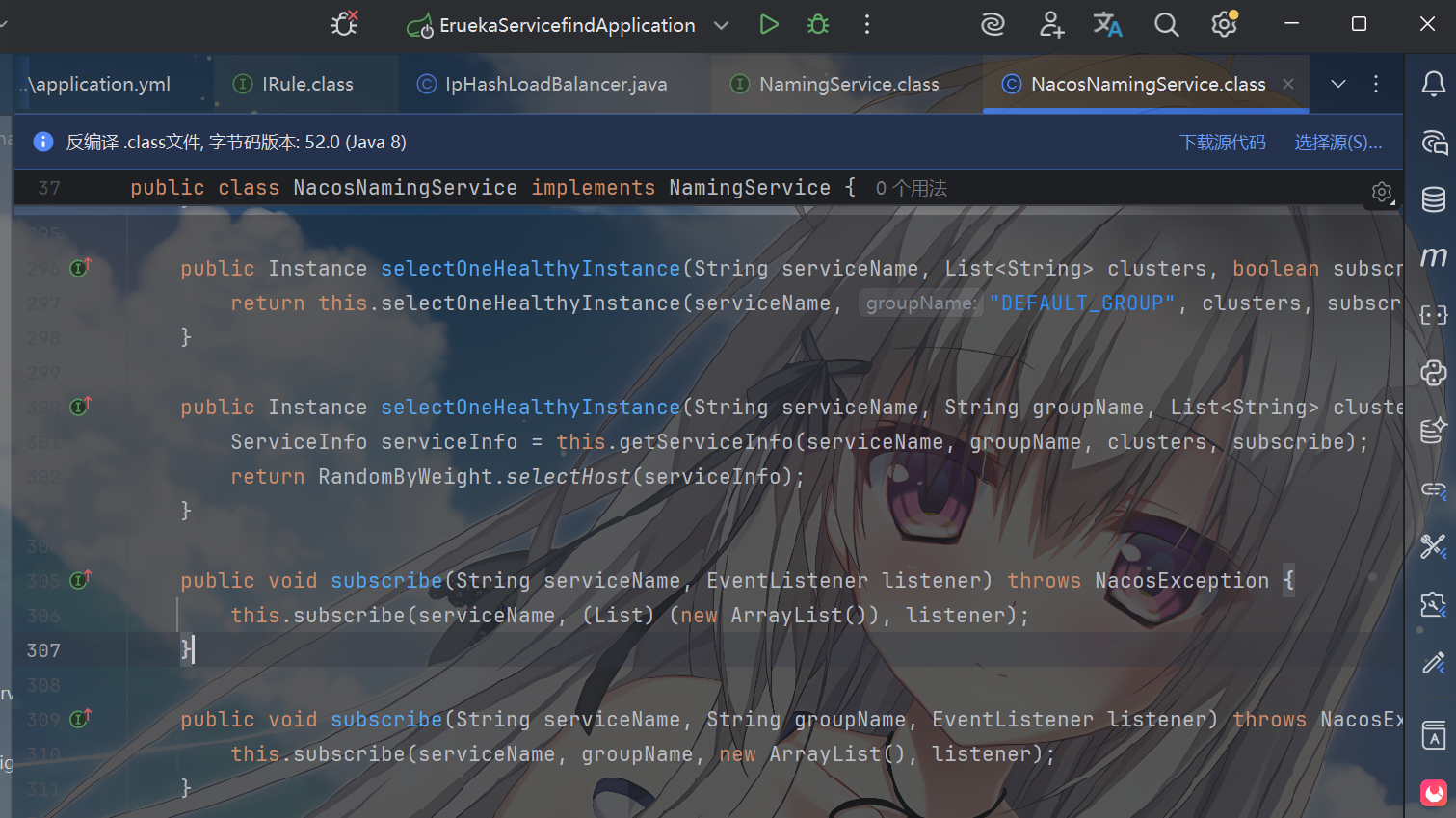The height and width of the screenshot is (818, 1456).
Task: Expand the run configuration chevron dropdown
Action: pyautogui.click(x=721, y=25)
